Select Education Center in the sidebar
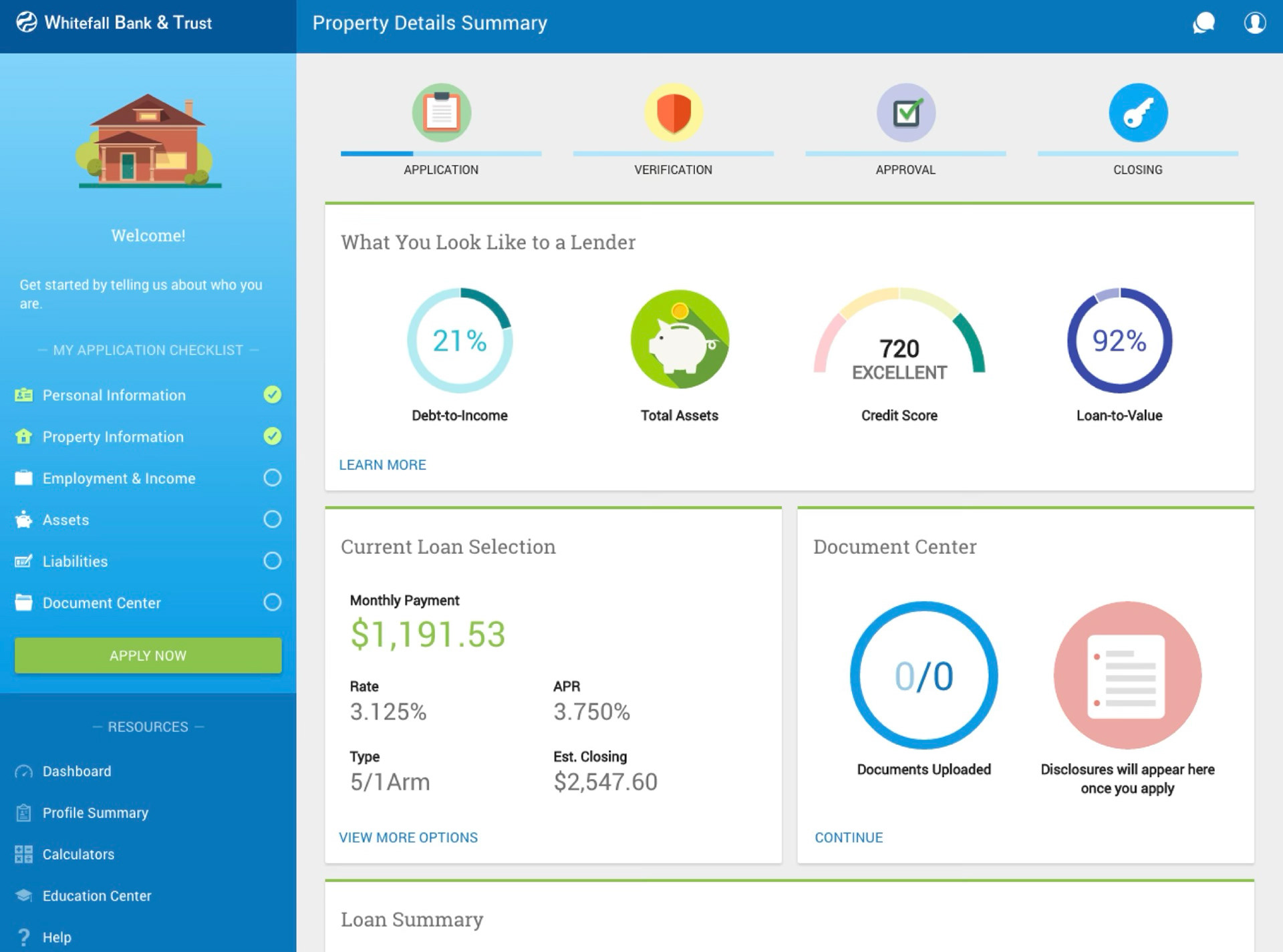 [x=96, y=895]
